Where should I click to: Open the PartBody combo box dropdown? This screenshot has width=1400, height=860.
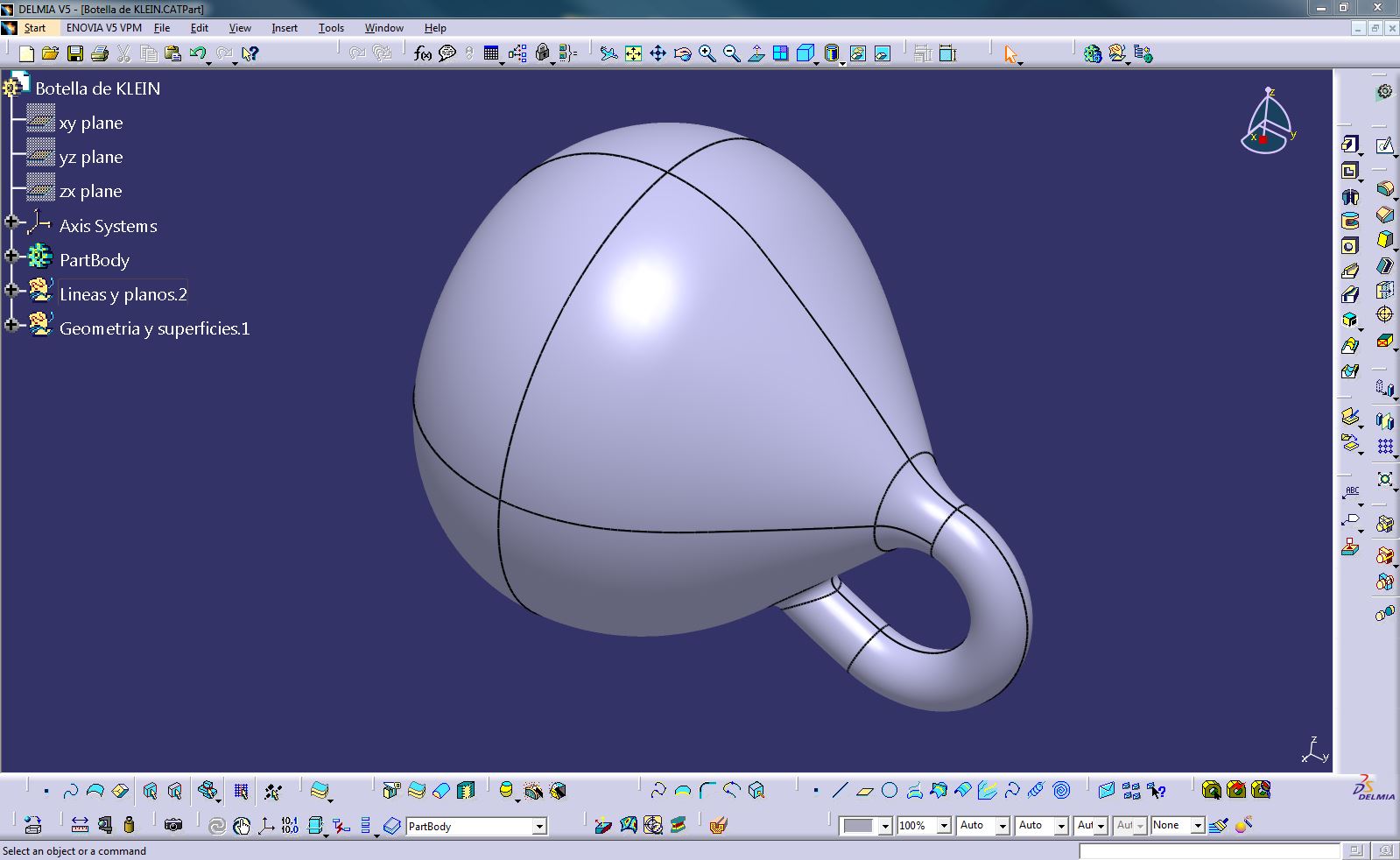click(539, 826)
